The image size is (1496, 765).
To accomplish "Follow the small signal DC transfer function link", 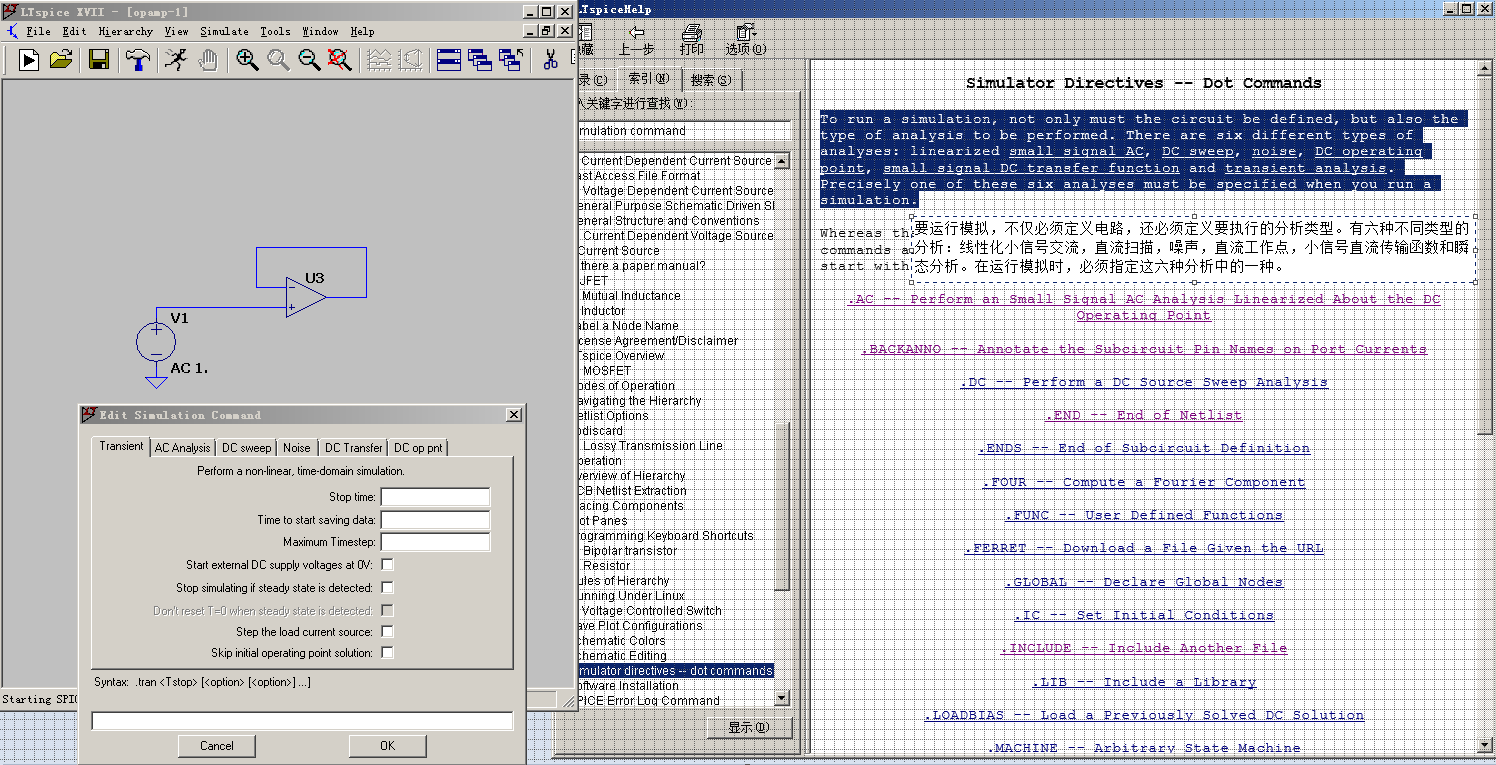I will click(1031, 168).
